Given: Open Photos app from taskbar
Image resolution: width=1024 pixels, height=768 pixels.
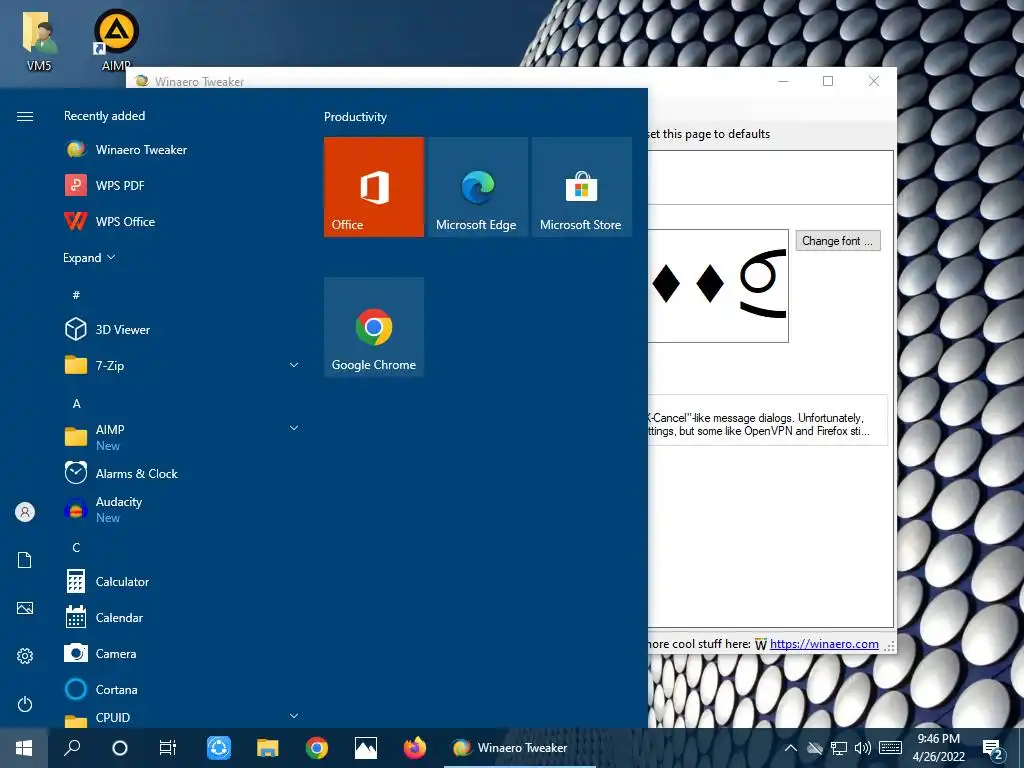Looking at the screenshot, I should 366,748.
